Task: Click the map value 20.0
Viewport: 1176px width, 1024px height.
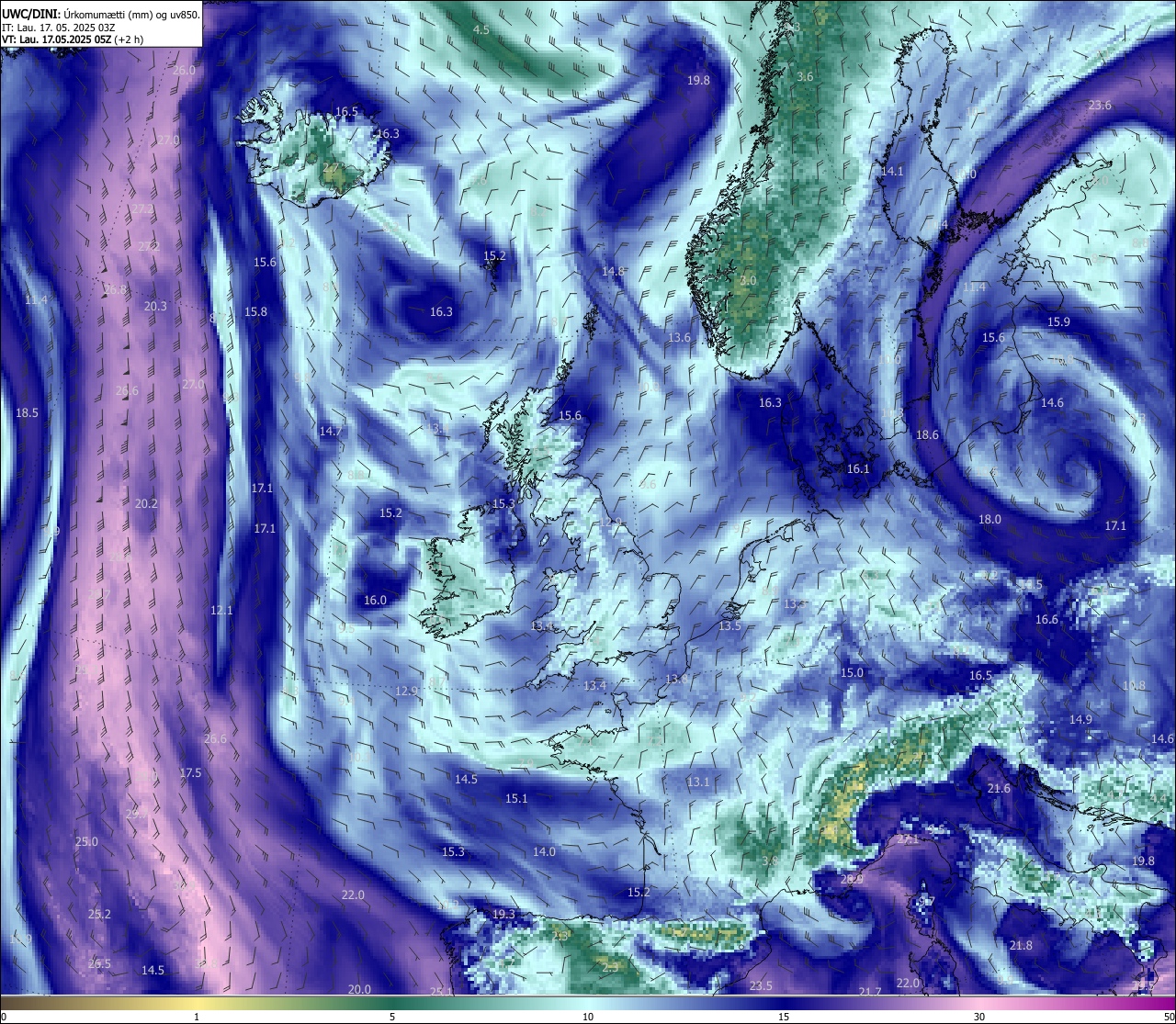Action: click(359, 990)
